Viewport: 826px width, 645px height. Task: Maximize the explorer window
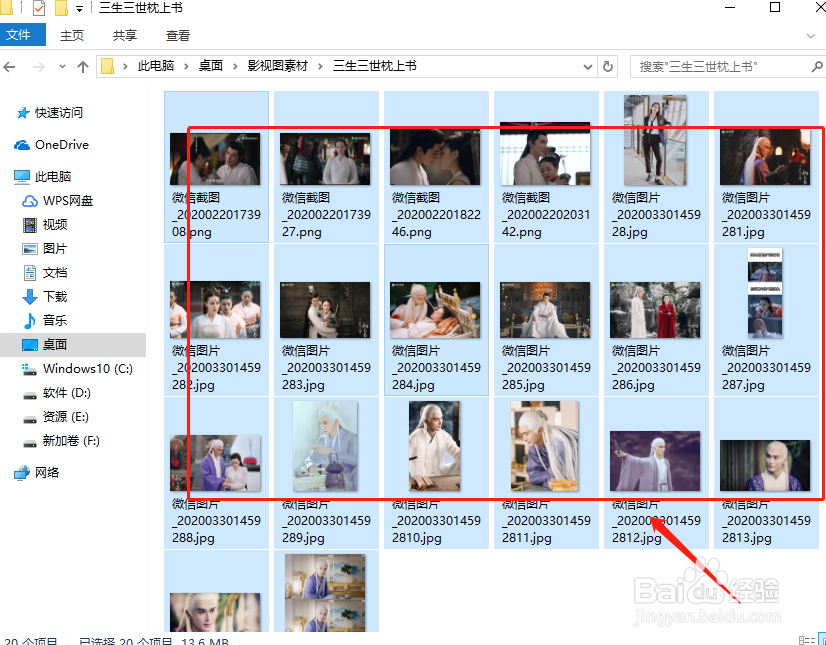(x=775, y=7)
